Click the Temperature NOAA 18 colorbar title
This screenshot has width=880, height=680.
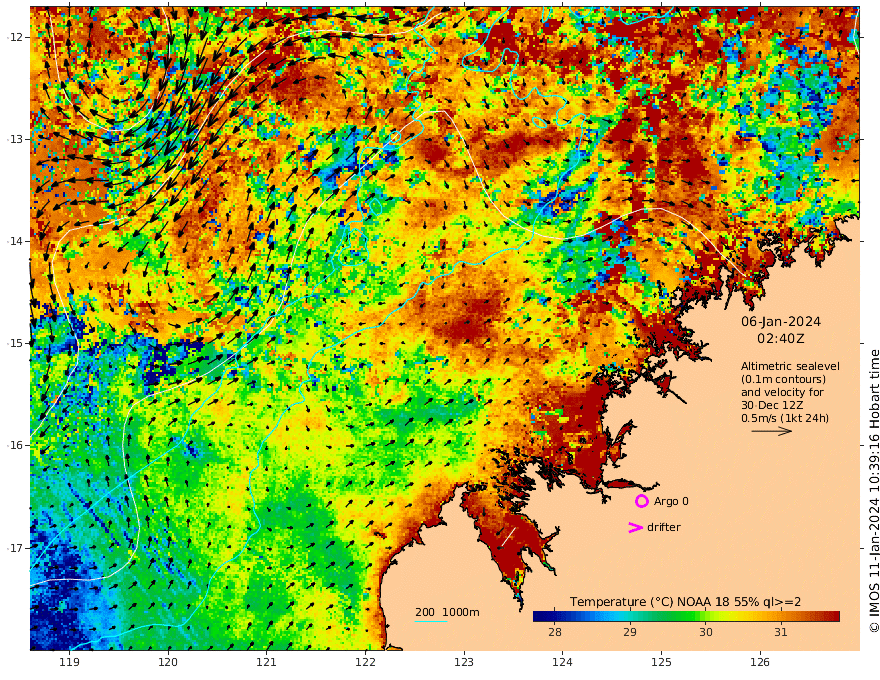point(685,602)
